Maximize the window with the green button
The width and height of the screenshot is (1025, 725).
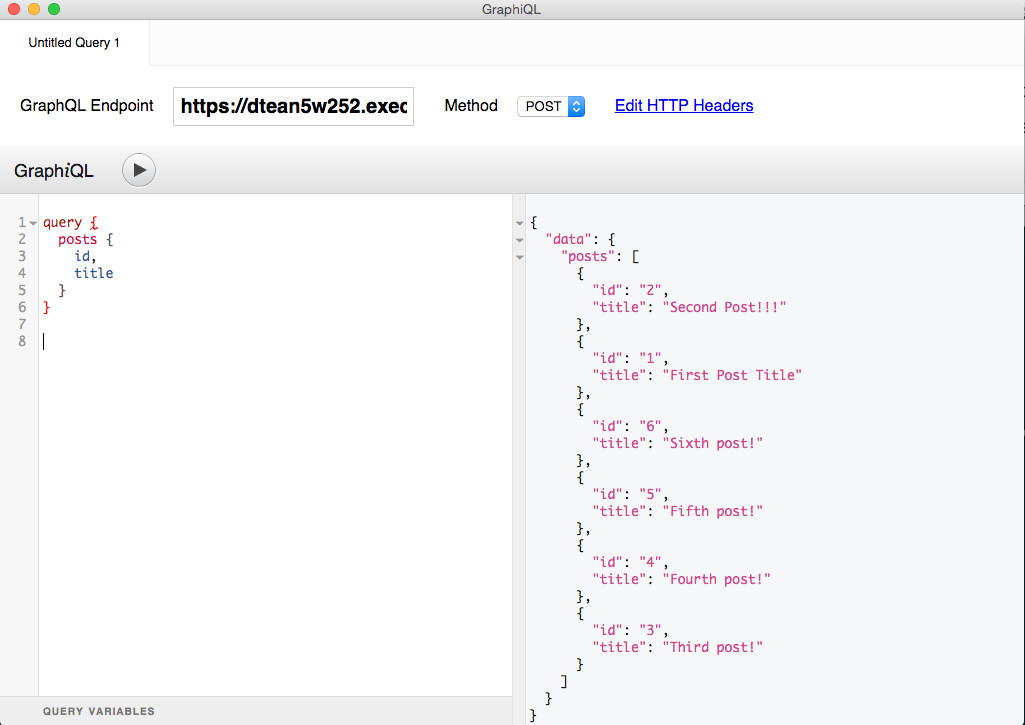coord(54,9)
